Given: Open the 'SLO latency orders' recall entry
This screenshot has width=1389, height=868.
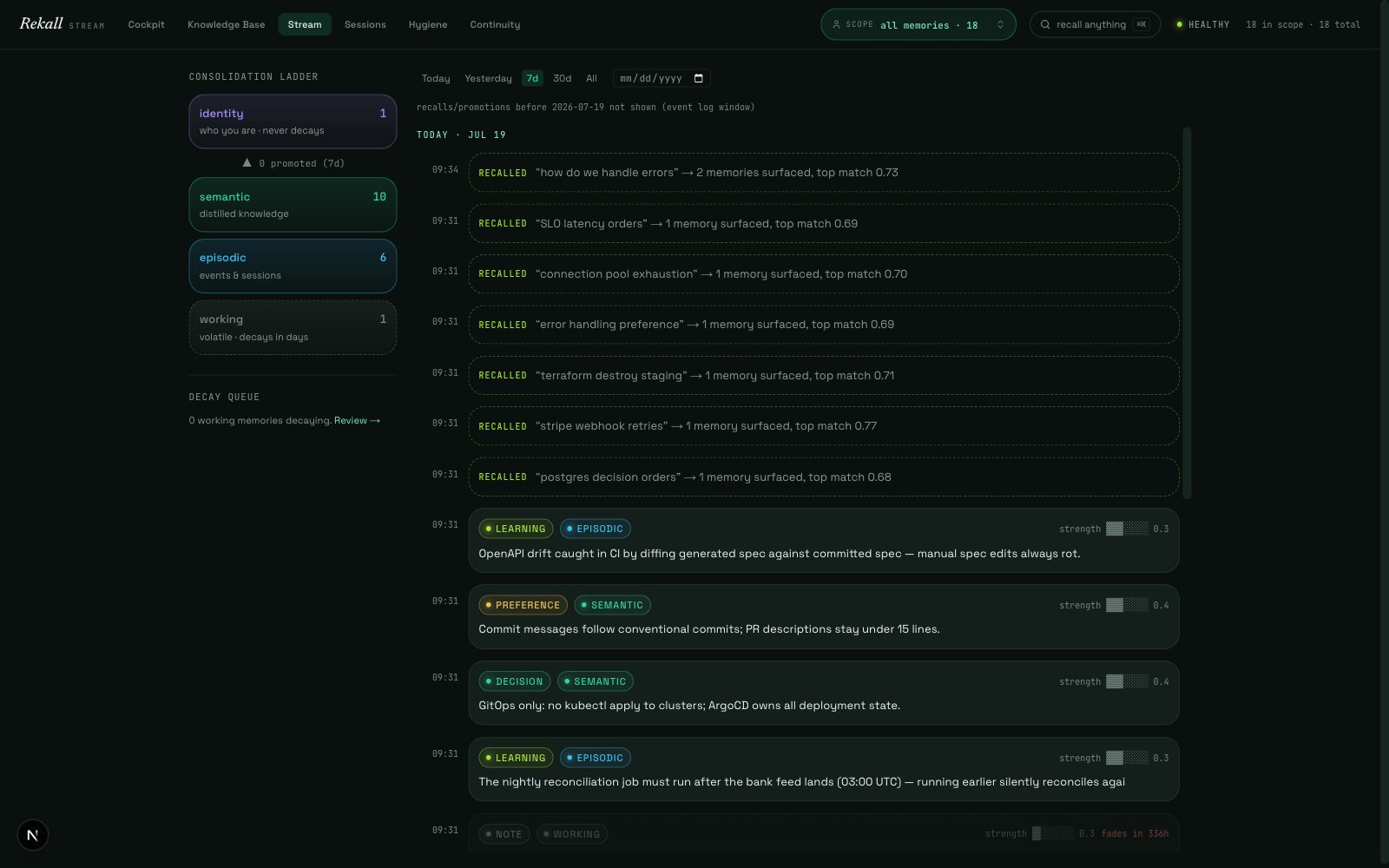Looking at the screenshot, I should pyautogui.click(x=824, y=223).
